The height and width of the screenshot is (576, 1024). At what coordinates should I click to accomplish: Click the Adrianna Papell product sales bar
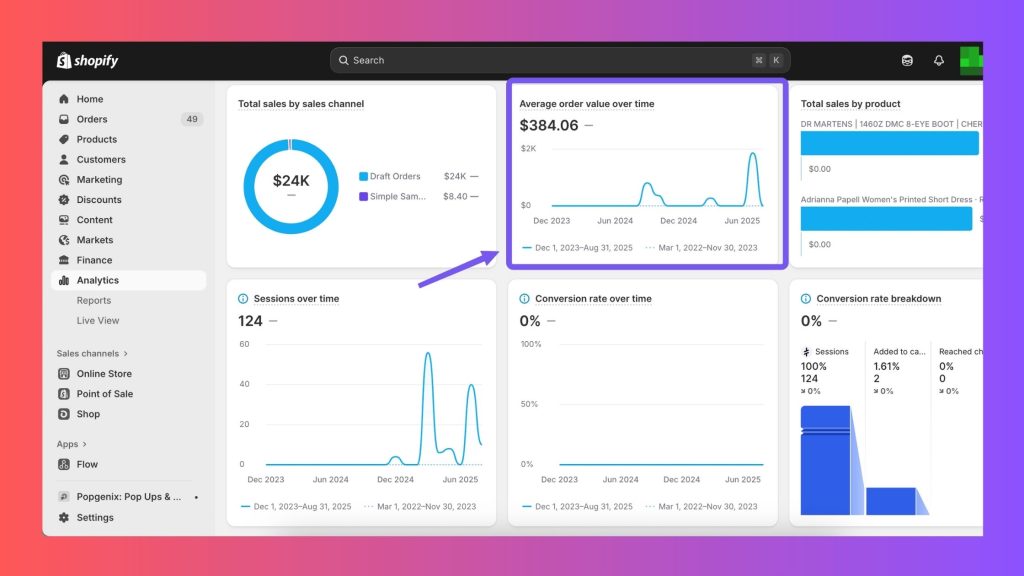(886, 219)
